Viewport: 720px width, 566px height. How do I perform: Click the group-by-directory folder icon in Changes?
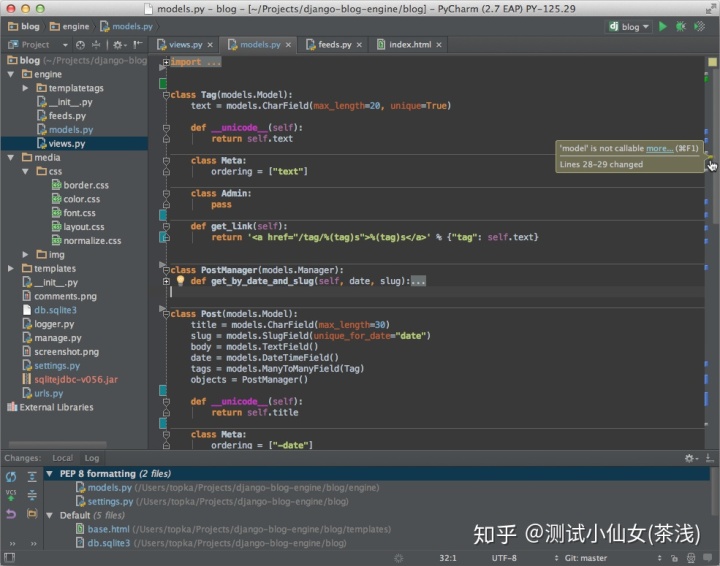pyautogui.click(x=32, y=514)
